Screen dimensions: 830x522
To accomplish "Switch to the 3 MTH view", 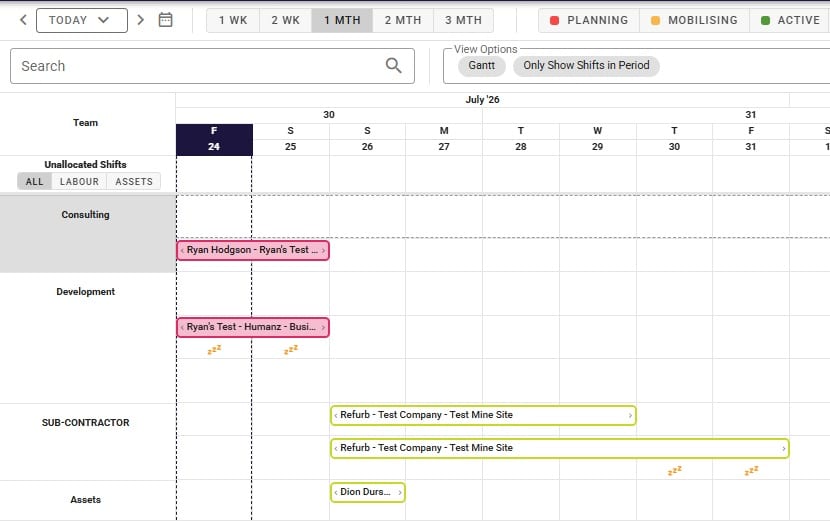I will (x=463, y=20).
